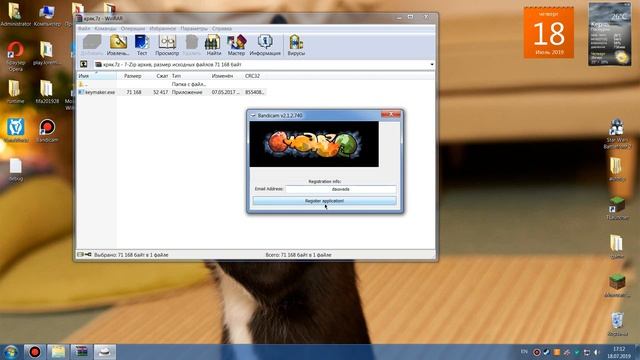Image resolution: width=640 pixels, height=360 pixels.
Task: Click the Bandicam record taskbar icon
Action: click(35, 352)
